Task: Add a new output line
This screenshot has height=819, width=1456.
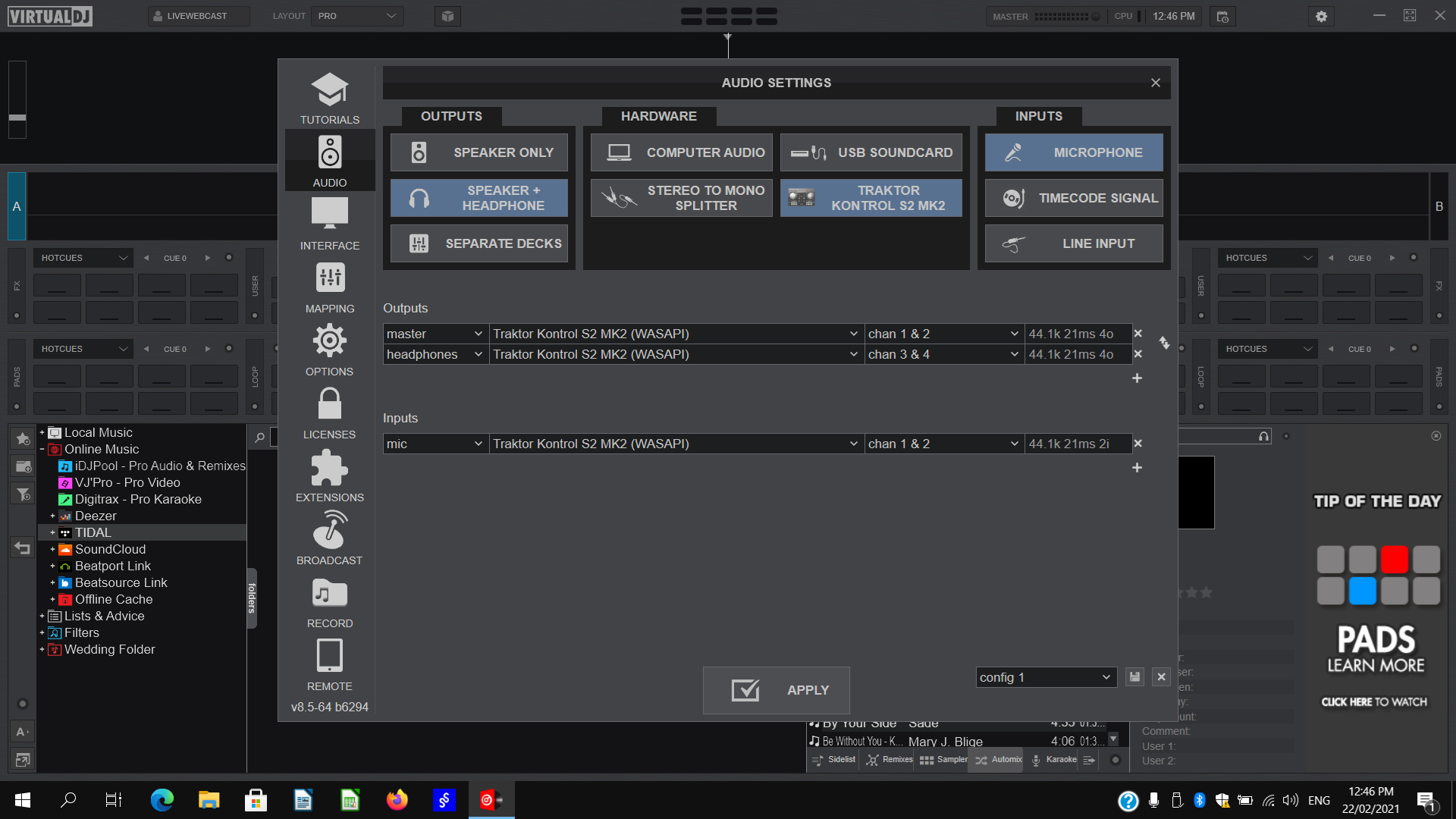Action: [1137, 378]
